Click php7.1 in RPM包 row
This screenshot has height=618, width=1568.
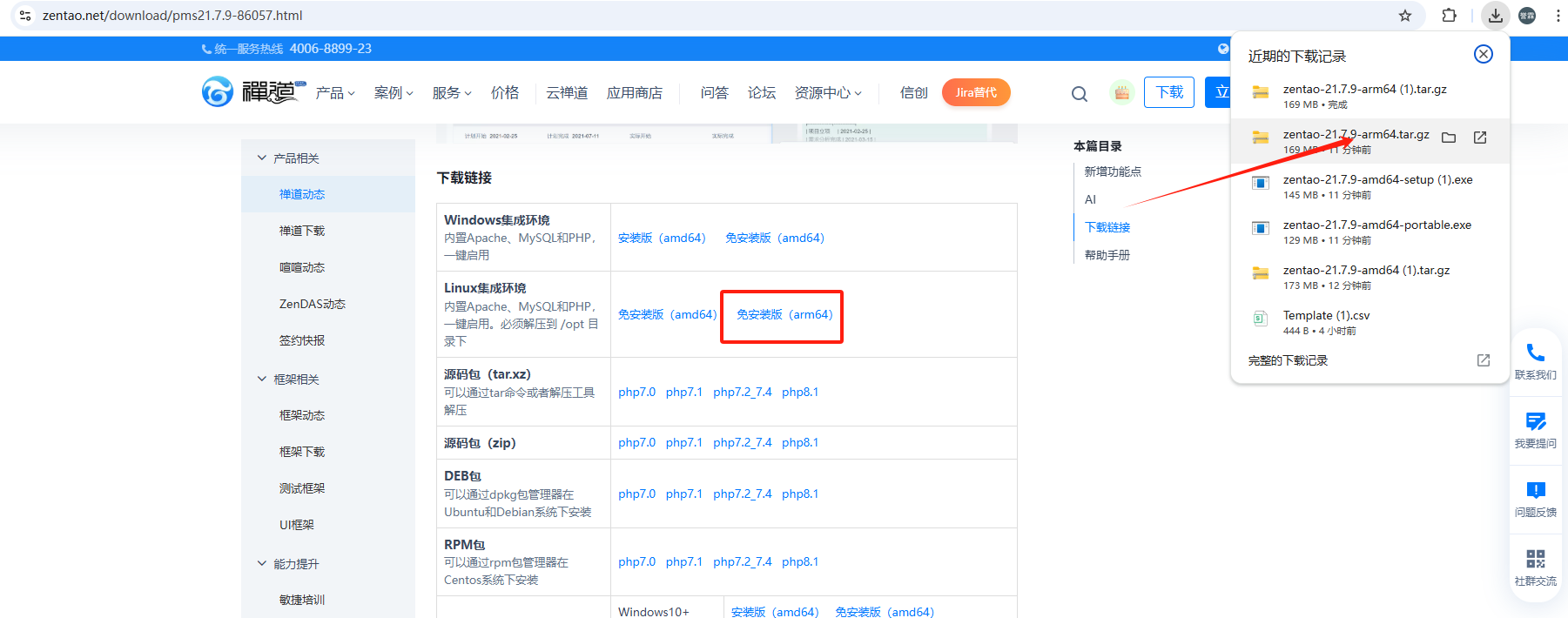tap(684, 561)
